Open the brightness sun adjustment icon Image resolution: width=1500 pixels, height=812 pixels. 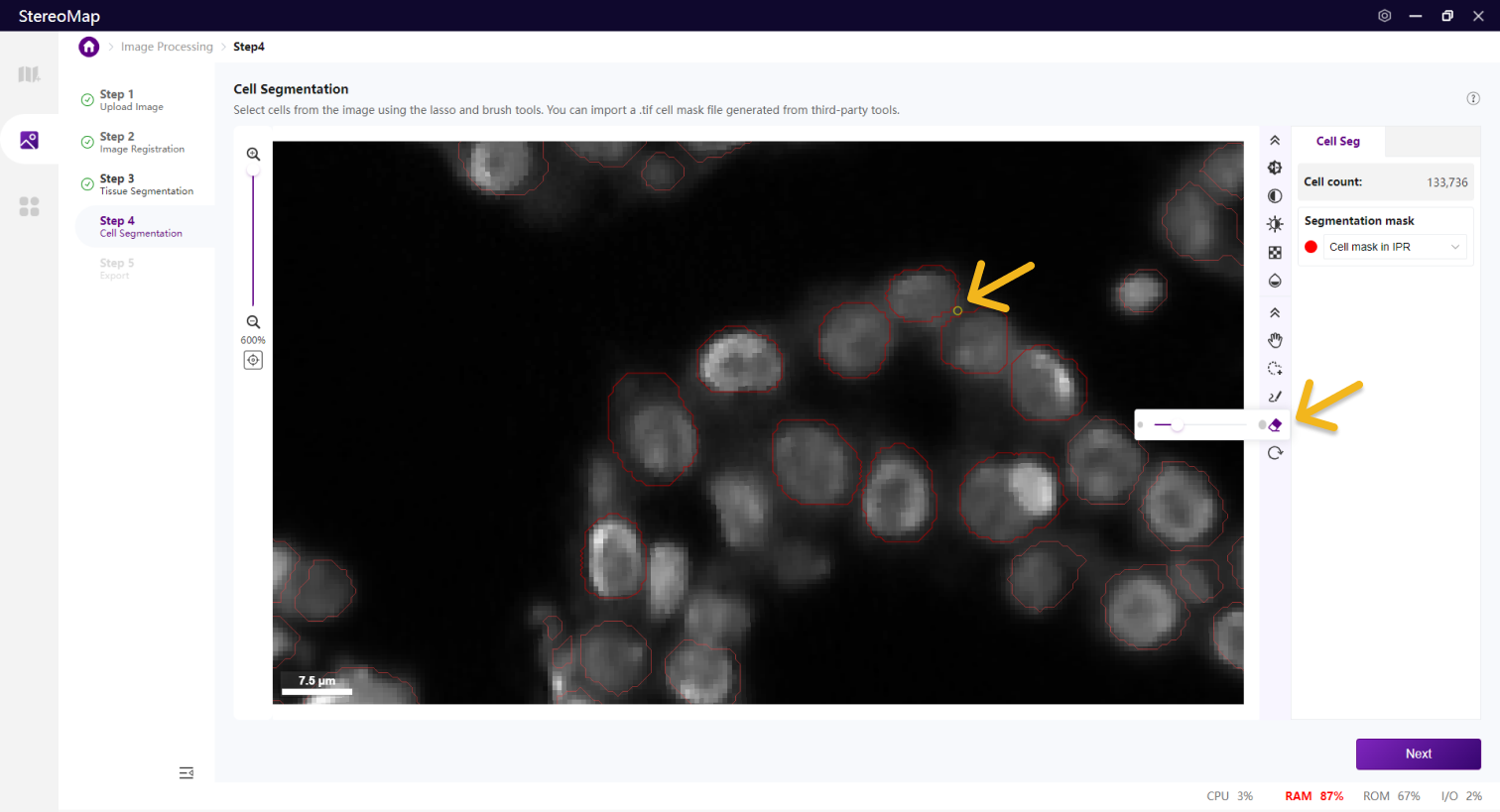pos(1275,224)
